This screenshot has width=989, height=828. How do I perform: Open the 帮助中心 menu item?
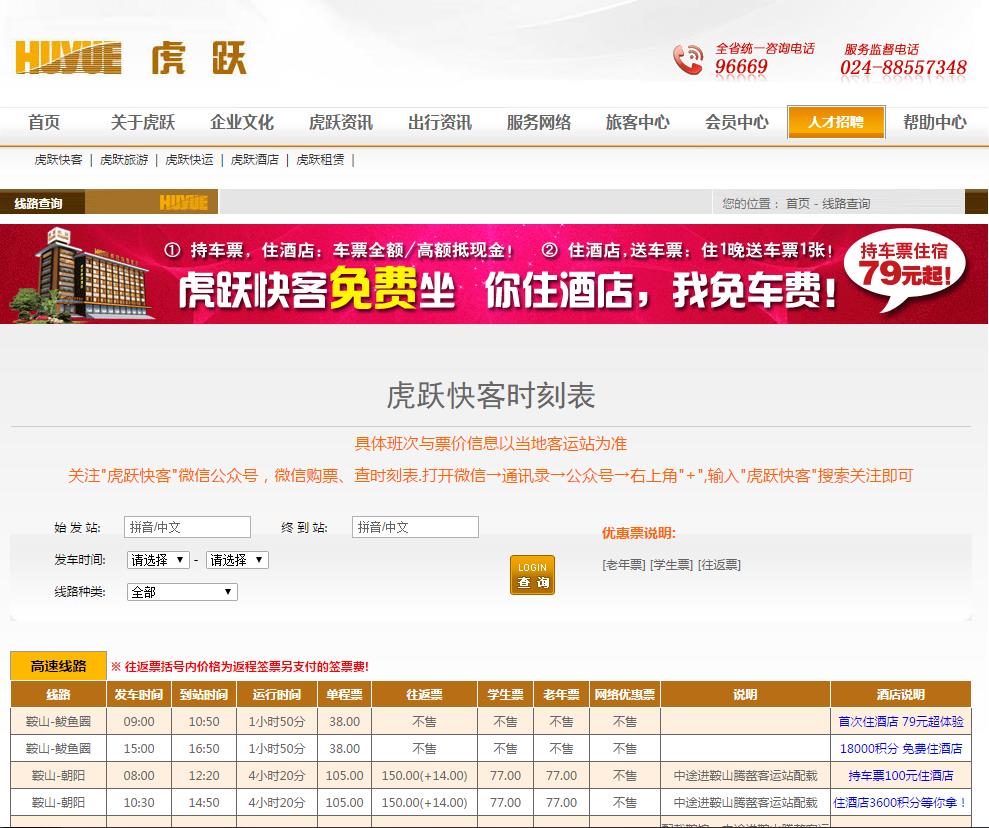coord(935,122)
